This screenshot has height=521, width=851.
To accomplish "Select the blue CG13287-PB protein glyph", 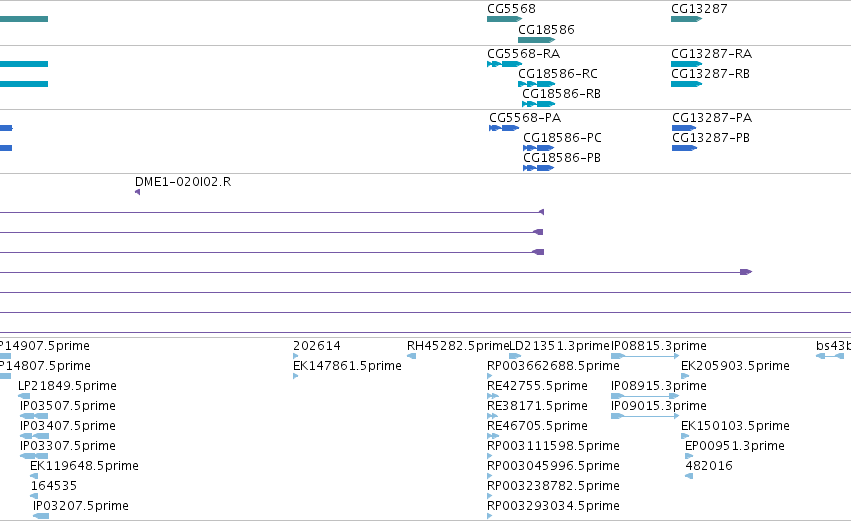I will tap(684, 148).
